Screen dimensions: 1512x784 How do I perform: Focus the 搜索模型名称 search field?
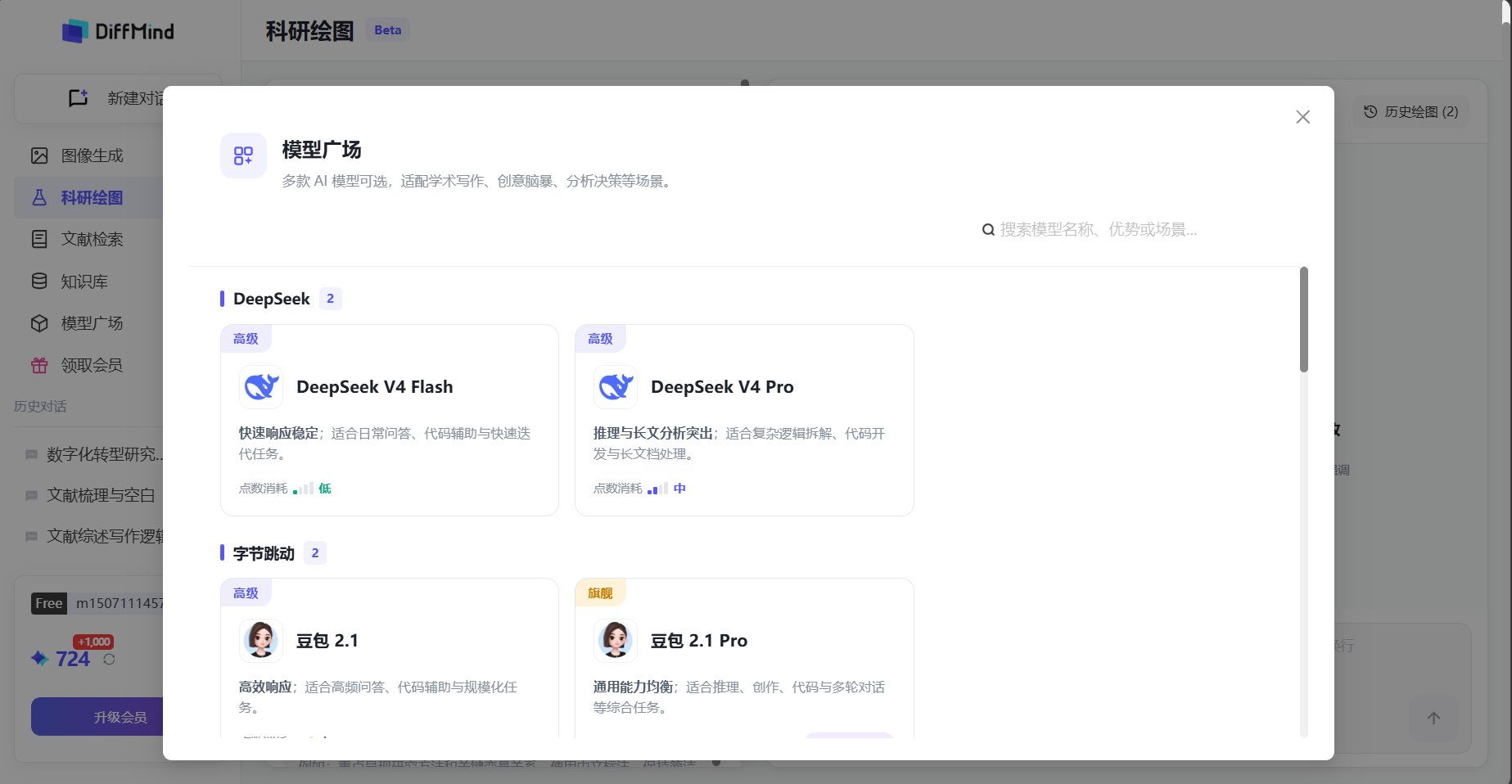1097,230
